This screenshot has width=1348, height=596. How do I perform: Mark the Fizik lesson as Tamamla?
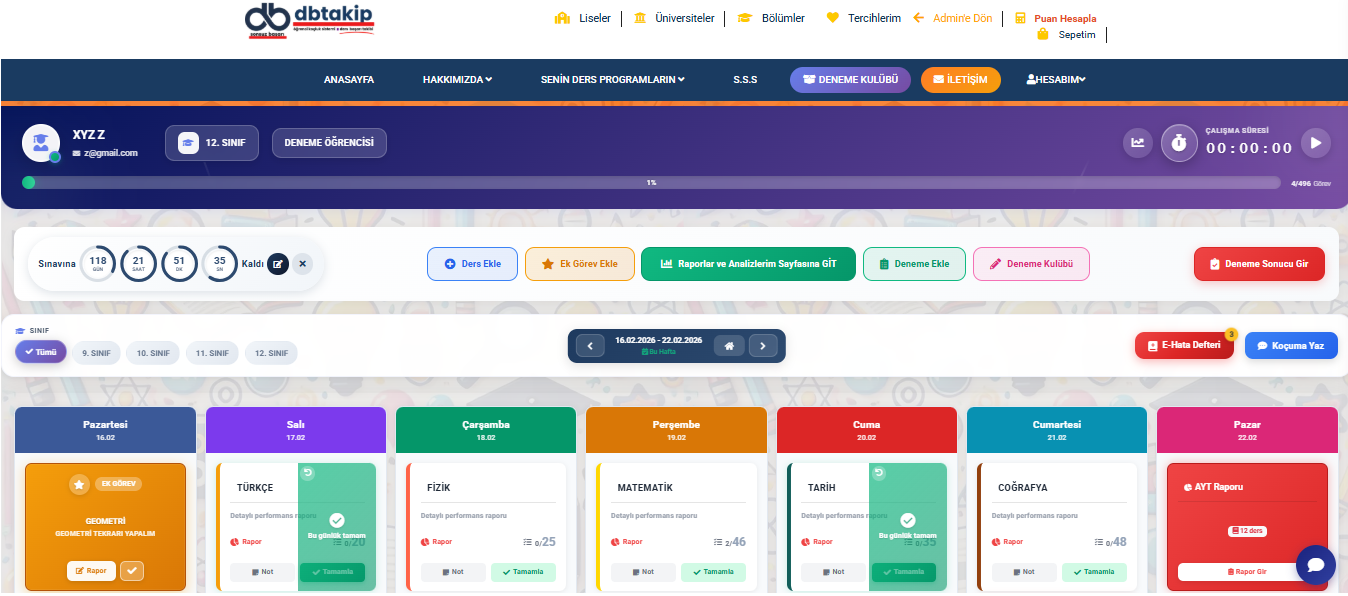coord(523,572)
